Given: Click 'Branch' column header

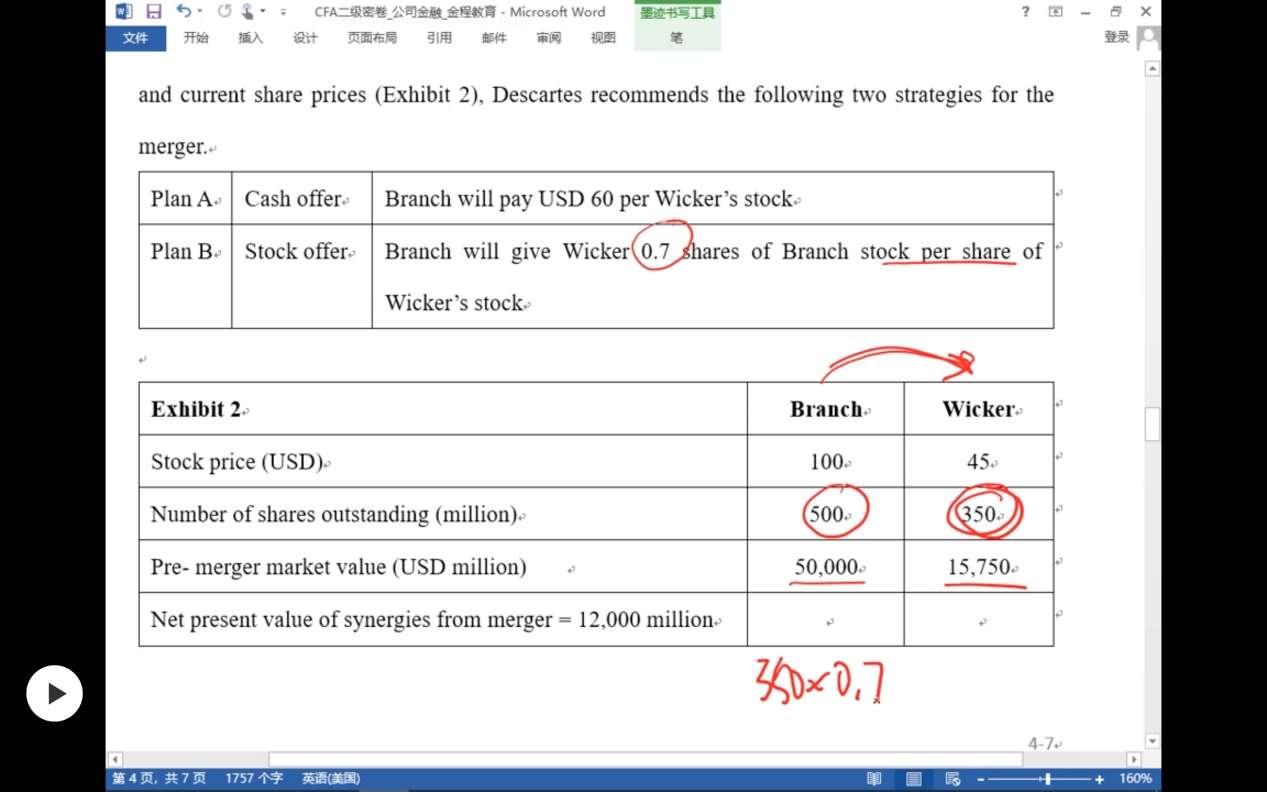Looking at the screenshot, I should (826, 409).
